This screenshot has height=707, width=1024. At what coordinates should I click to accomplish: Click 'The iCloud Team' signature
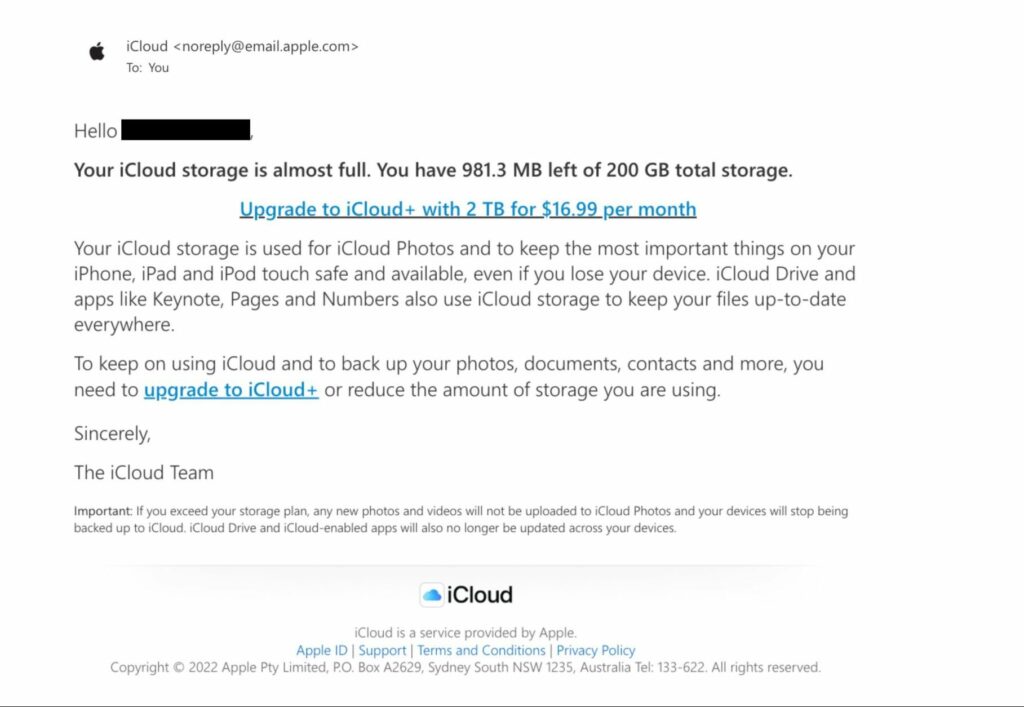tap(143, 472)
